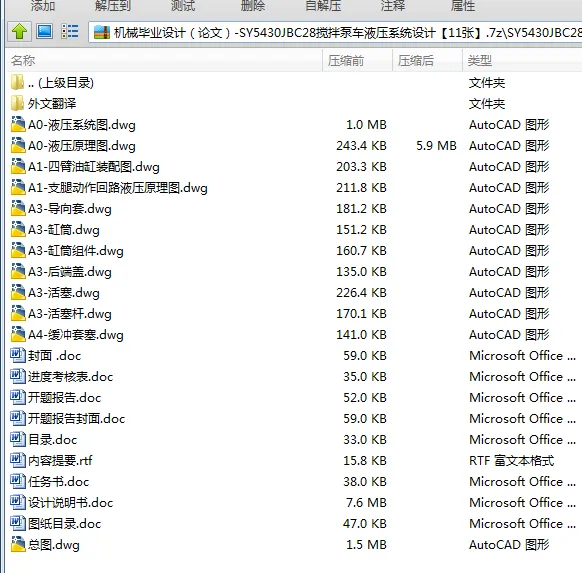582x573 pixels.
Task: Click the 注释 toolbar button
Action: 393,5
